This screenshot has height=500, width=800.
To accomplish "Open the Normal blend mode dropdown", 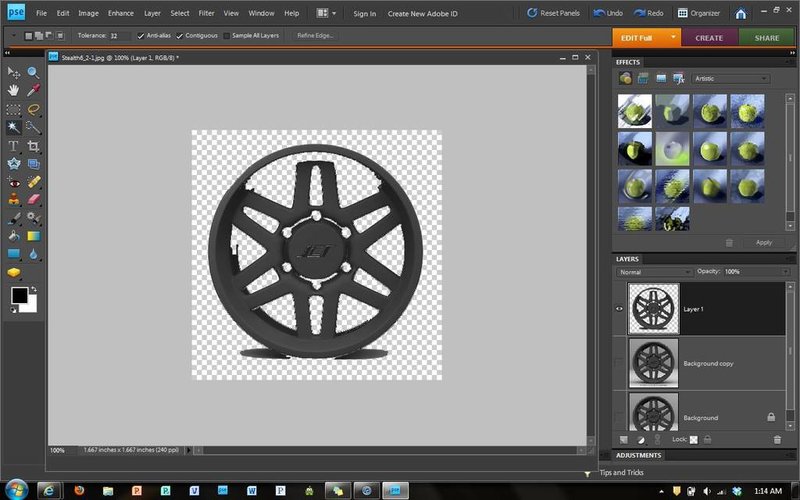I will click(x=654, y=272).
